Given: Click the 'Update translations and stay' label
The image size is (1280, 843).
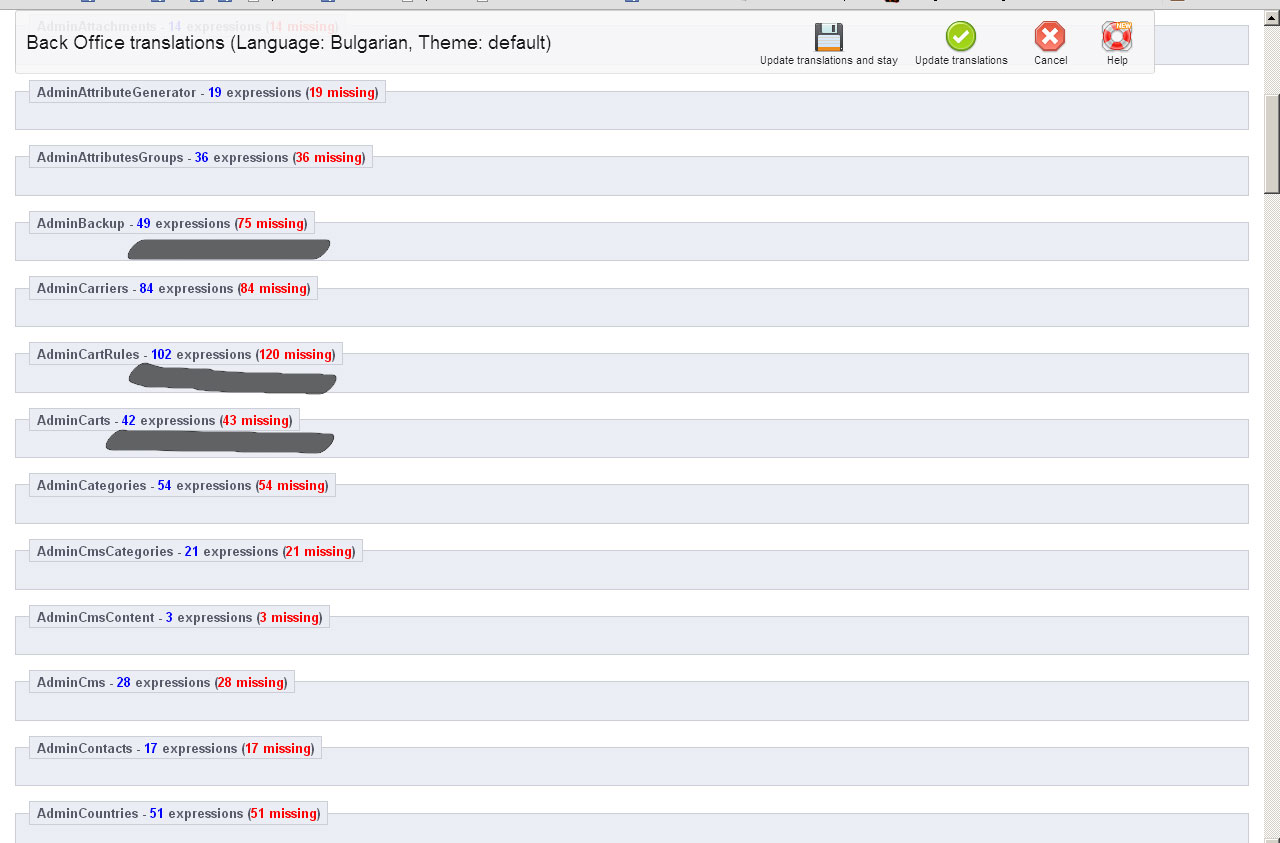Looking at the screenshot, I should tap(829, 61).
